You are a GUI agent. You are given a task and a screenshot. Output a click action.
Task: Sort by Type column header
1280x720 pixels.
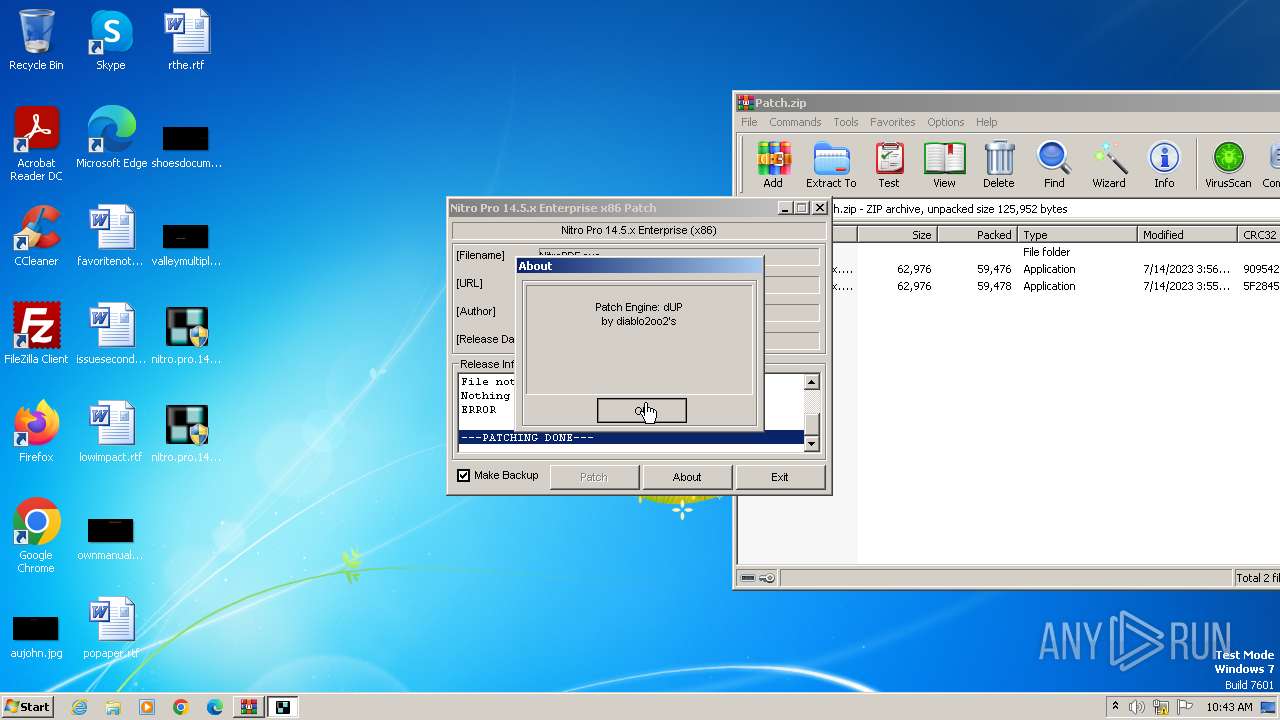[1078, 235]
